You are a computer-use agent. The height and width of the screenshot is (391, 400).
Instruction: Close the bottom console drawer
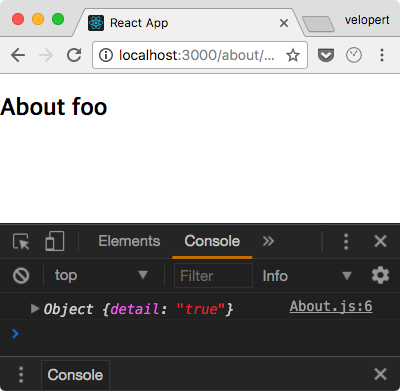pos(380,374)
